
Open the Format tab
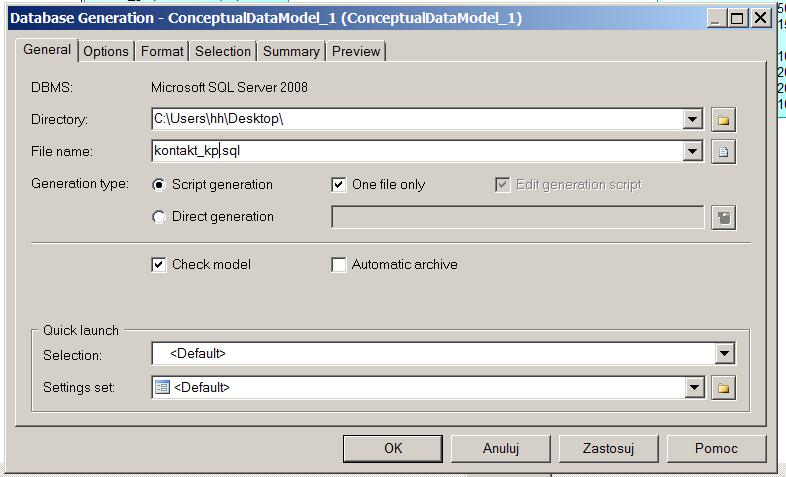pos(162,52)
